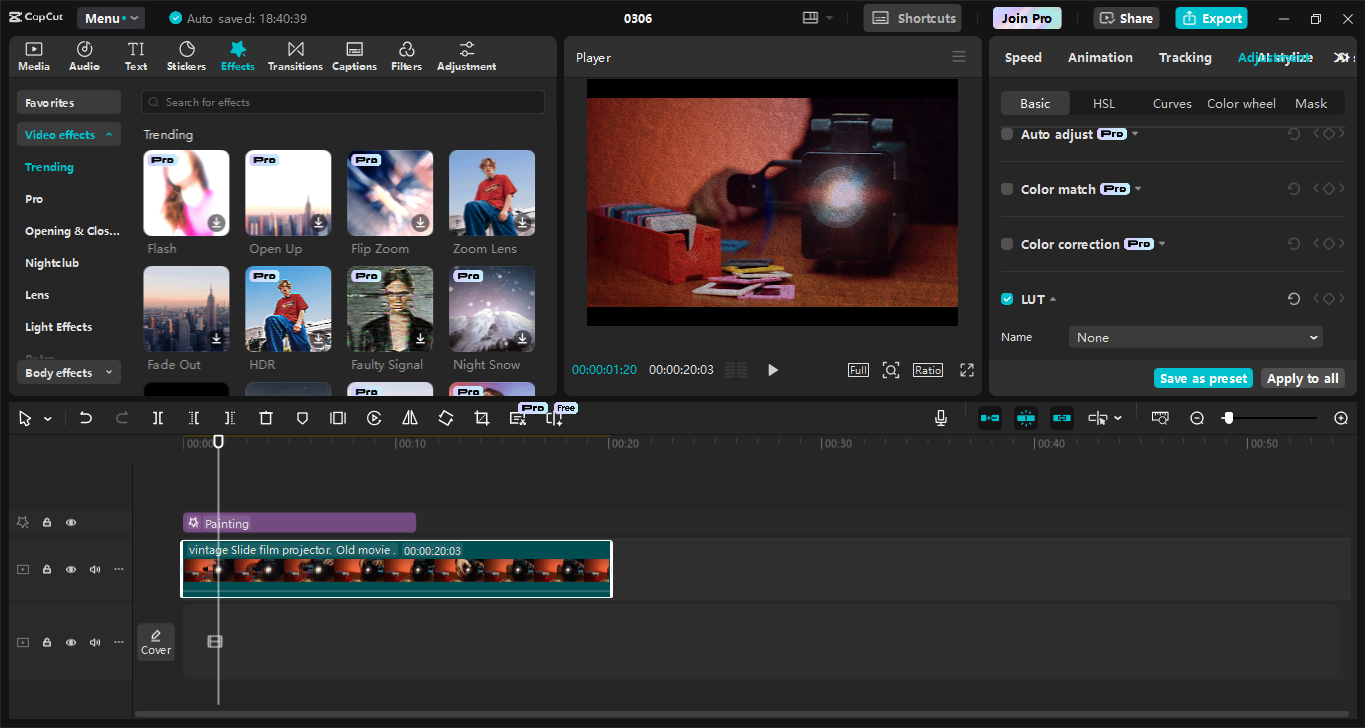Record a voiceover with the microphone icon
Image resolution: width=1365 pixels, height=728 pixels.
click(940, 418)
